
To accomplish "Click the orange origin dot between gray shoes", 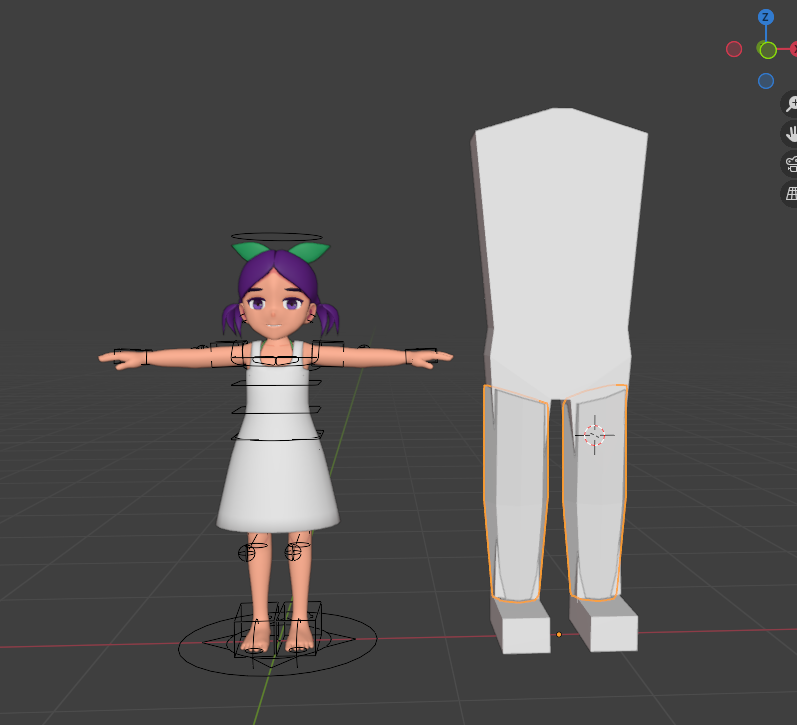I will [x=559, y=634].
